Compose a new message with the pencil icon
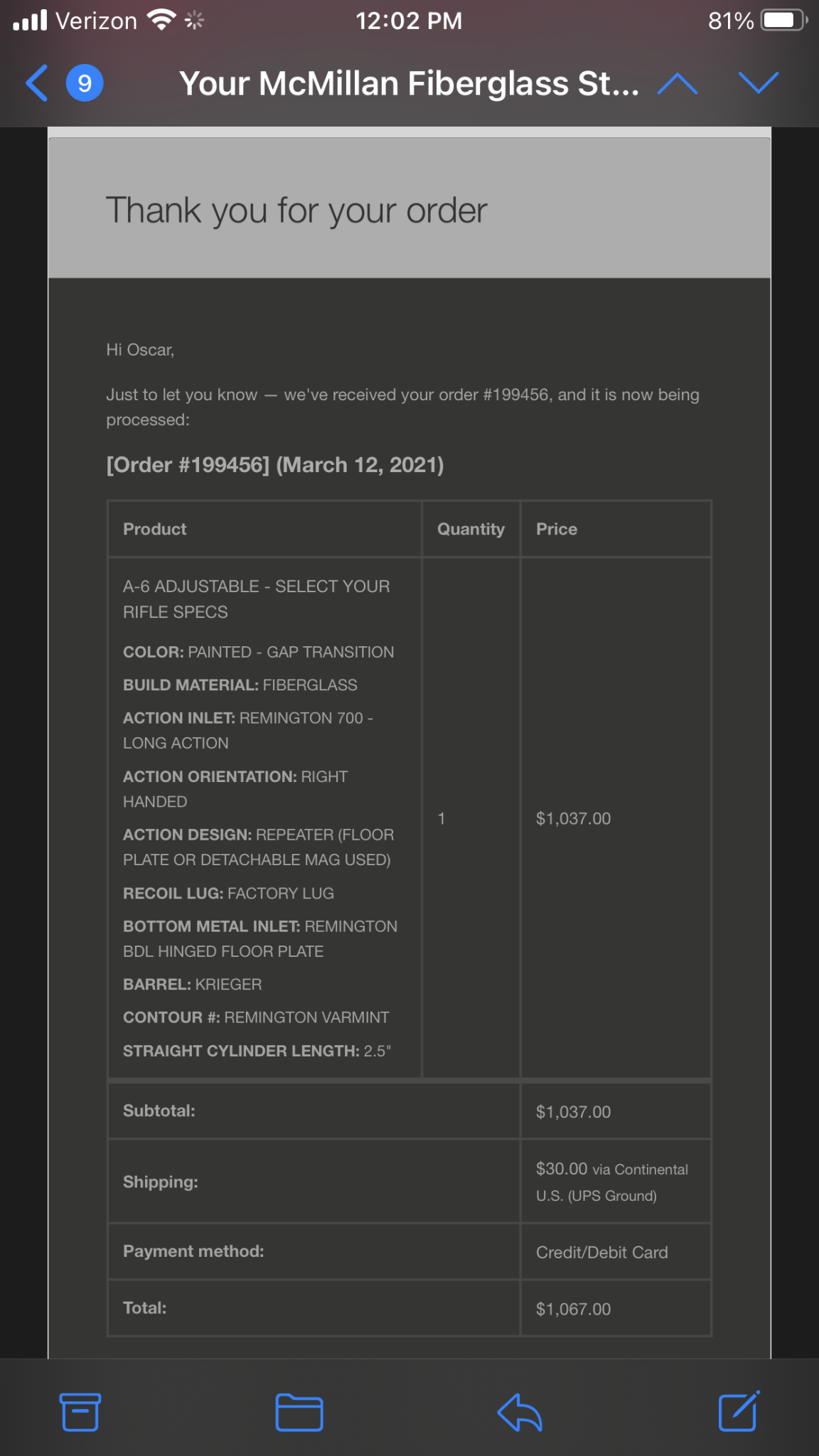This screenshot has height=1456, width=819. 739,1411
